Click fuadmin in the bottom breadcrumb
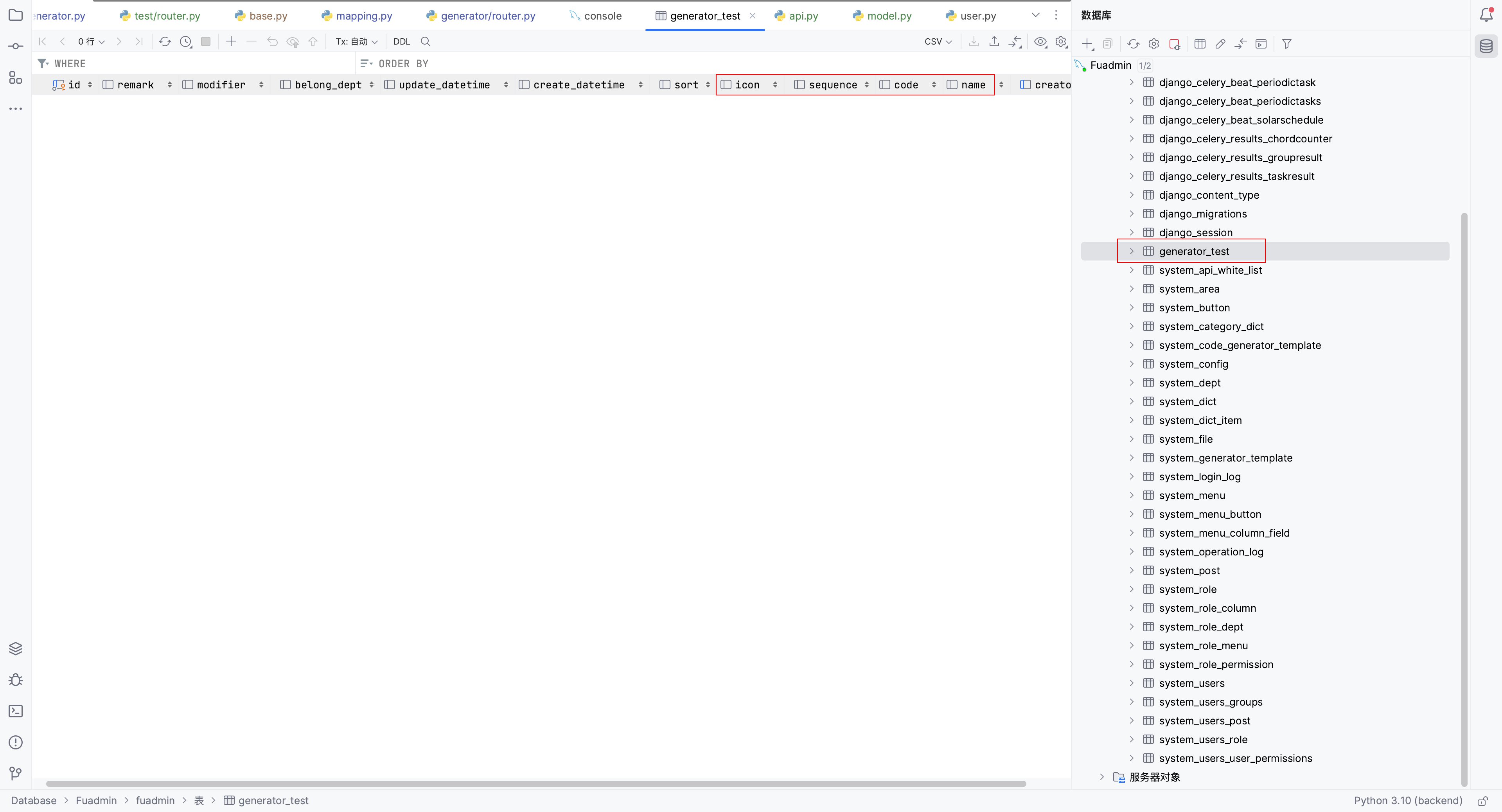Image resolution: width=1502 pixels, height=812 pixels. [155, 800]
